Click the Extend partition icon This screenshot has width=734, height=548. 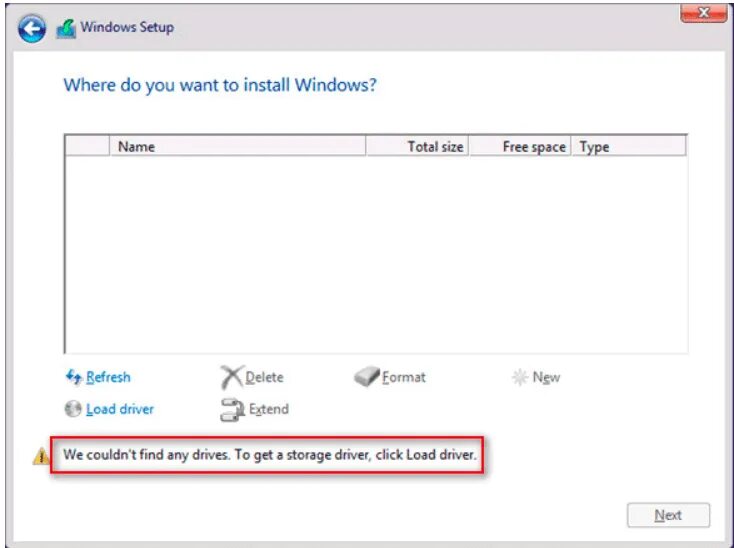[x=232, y=409]
